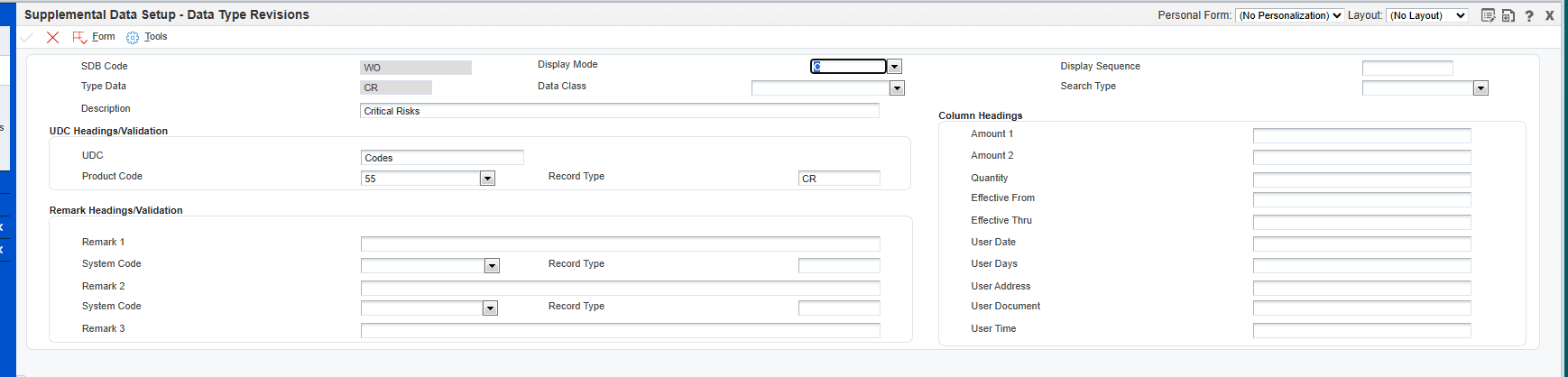
Task: Click the add layout page icon
Action: [1508, 15]
